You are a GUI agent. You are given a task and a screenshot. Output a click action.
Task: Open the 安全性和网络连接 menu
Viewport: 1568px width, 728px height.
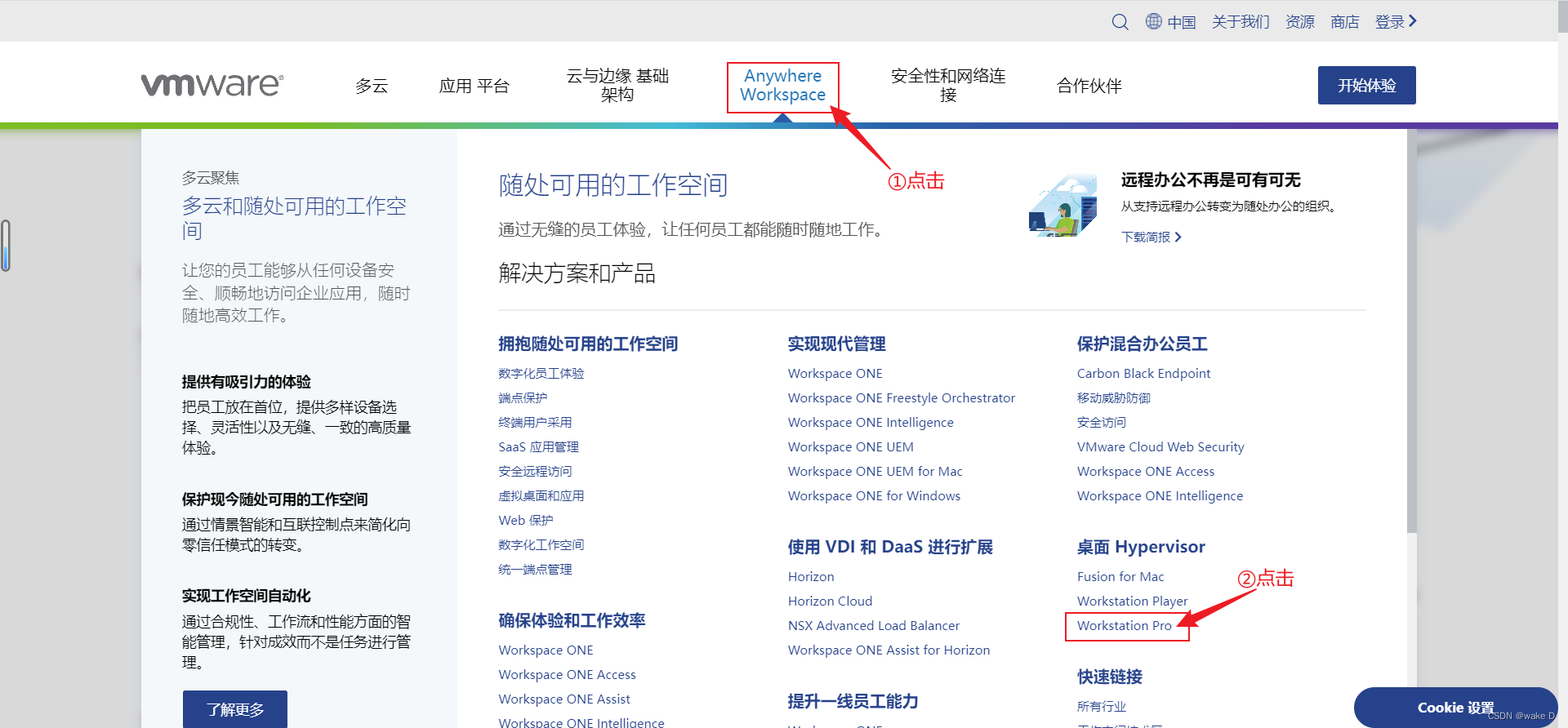tap(948, 85)
